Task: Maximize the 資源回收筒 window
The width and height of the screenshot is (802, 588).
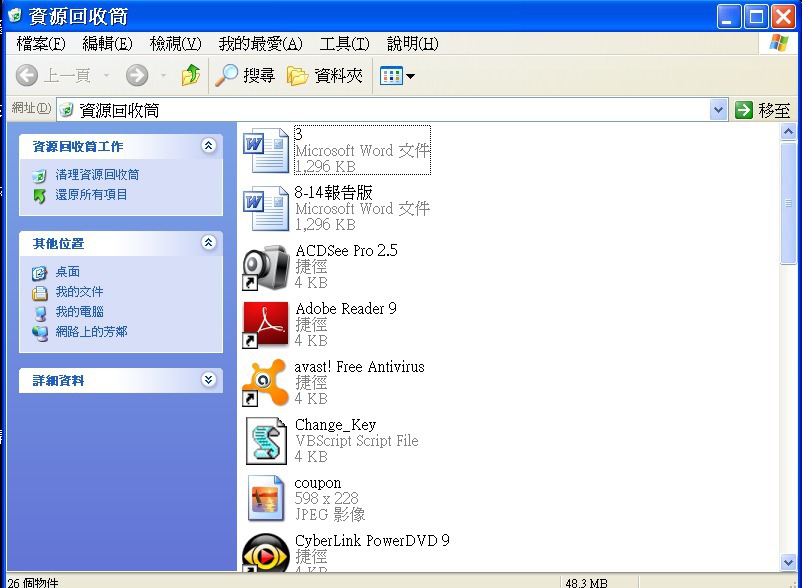Action: (755, 16)
